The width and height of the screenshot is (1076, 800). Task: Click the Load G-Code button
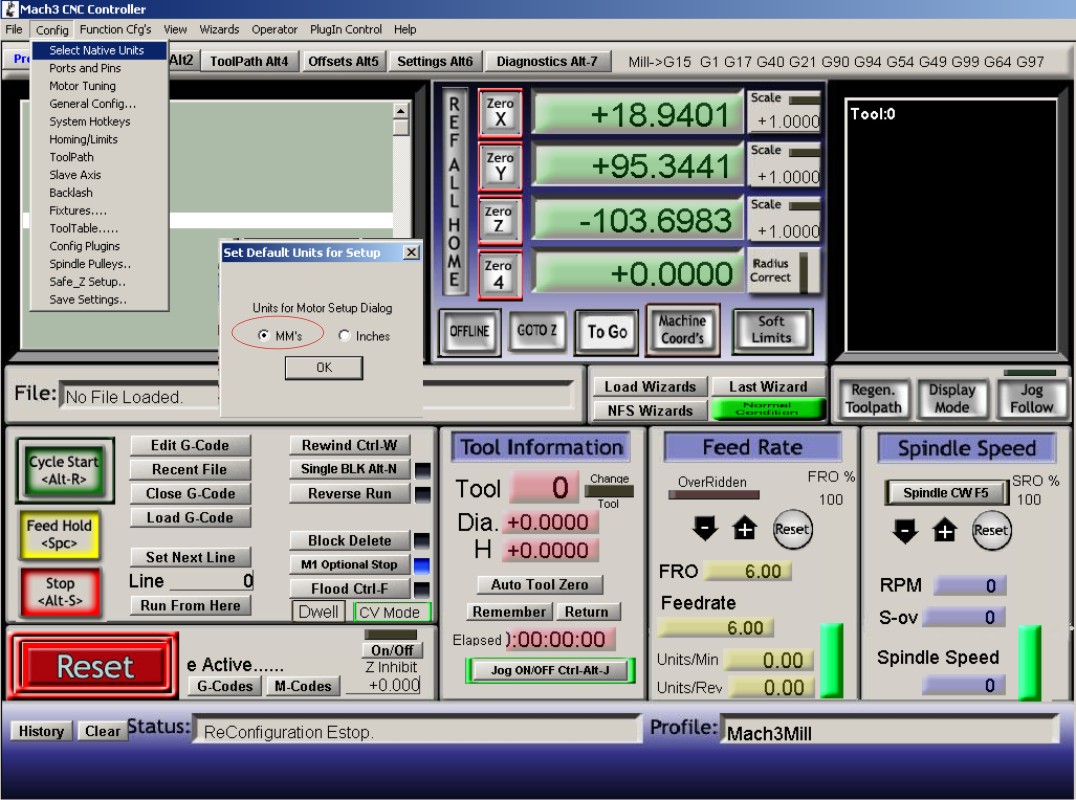(190, 518)
